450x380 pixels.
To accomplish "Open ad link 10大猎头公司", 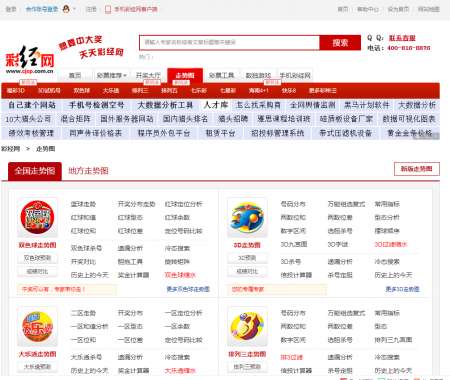I will pyautogui.click(x=28, y=119).
